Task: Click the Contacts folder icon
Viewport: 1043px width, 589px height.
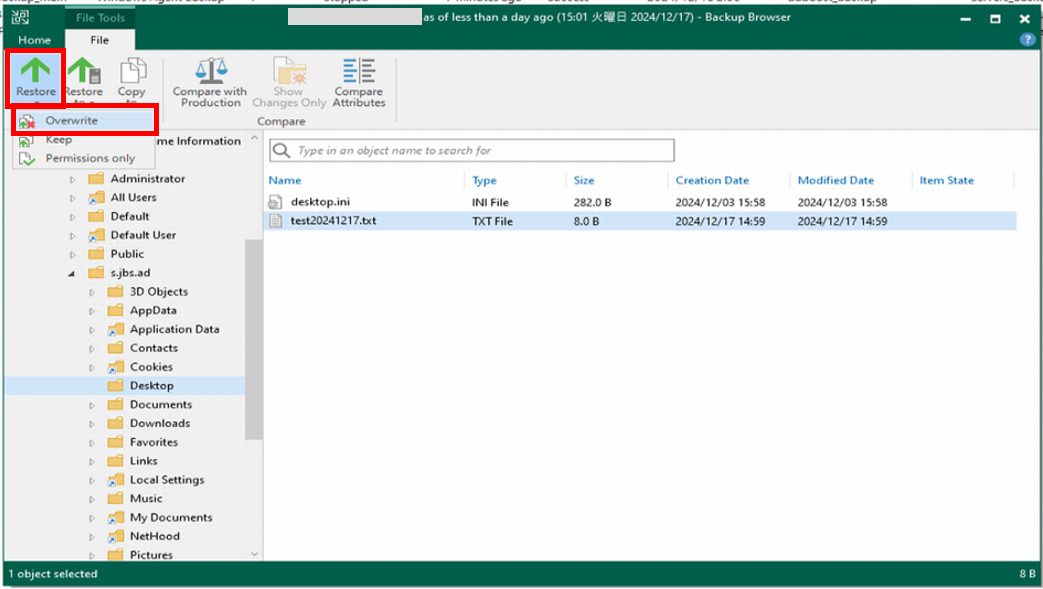Action: [116, 347]
